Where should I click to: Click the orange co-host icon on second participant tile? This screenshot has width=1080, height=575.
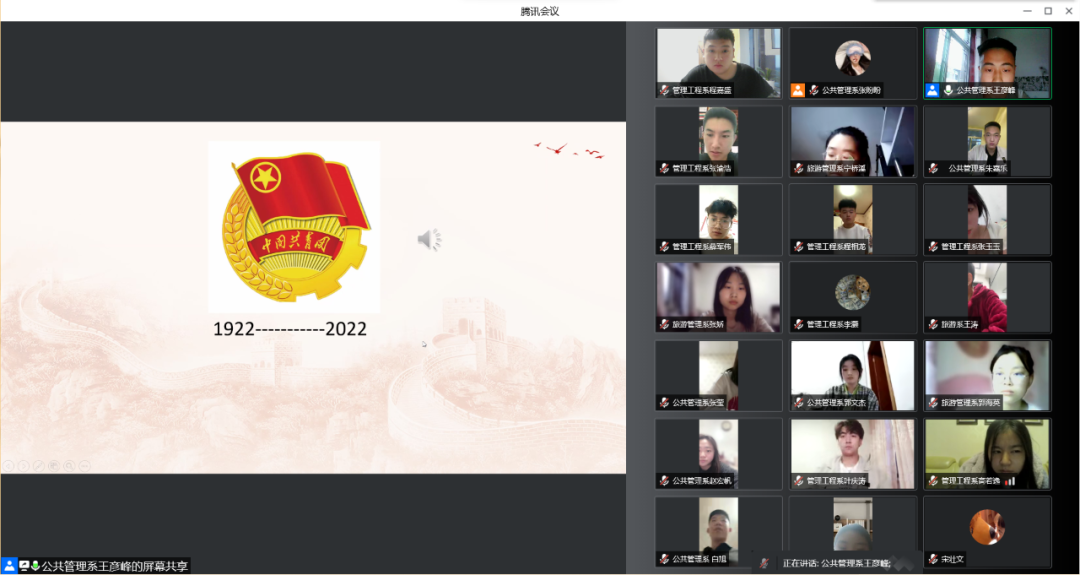coord(798,90)
